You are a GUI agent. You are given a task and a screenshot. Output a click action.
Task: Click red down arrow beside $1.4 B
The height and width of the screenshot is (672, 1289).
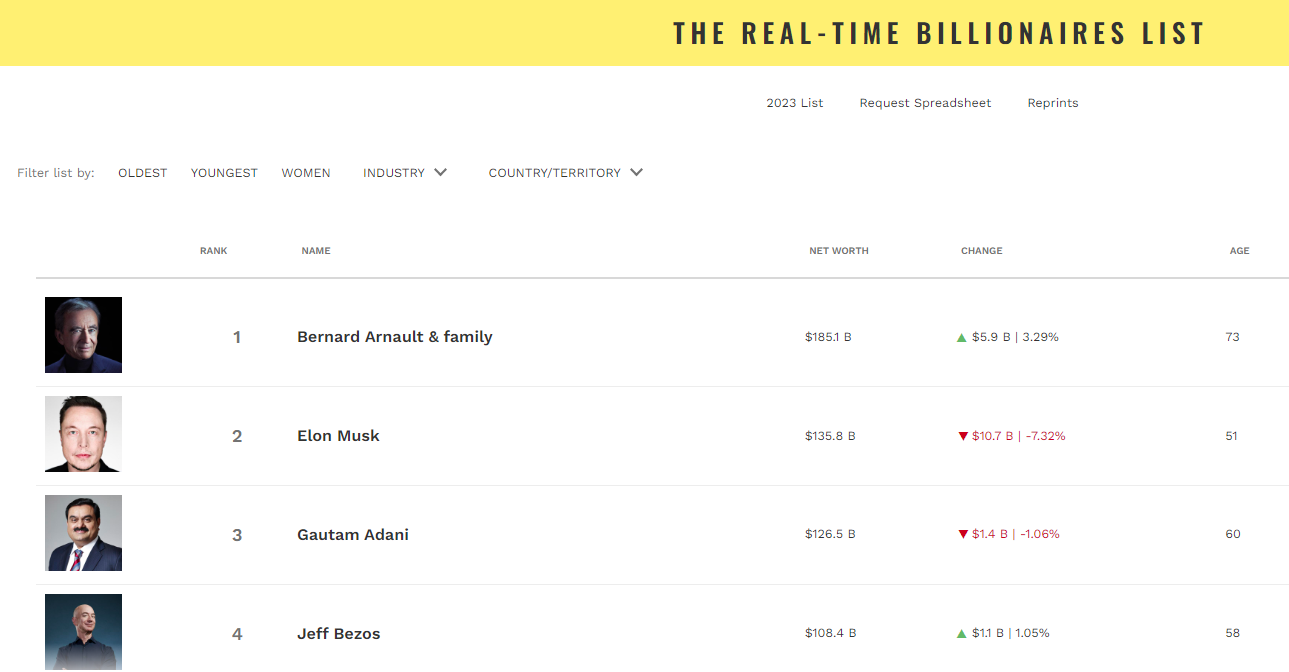click(963, 535)
